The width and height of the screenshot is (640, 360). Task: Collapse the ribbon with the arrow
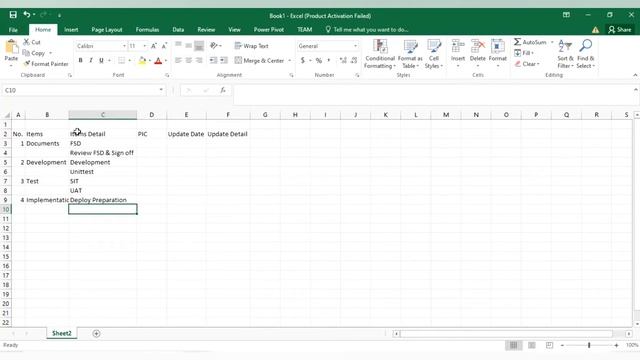(x=635, y=75)
